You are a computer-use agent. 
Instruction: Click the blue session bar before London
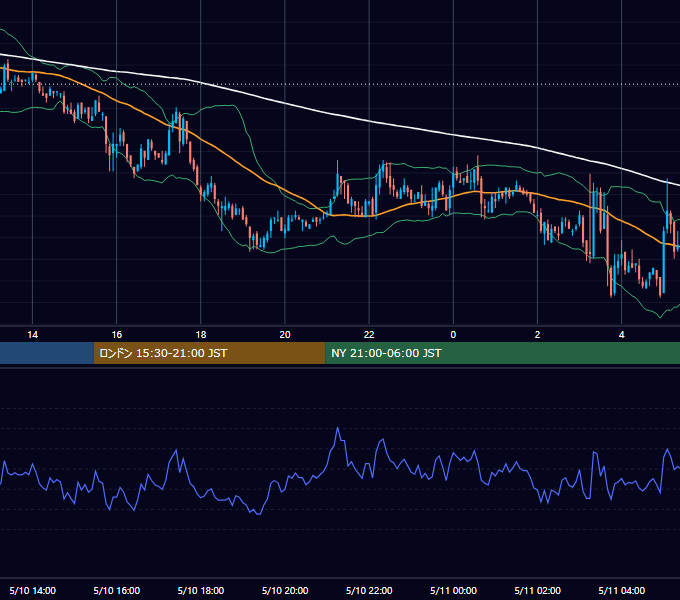47,353
